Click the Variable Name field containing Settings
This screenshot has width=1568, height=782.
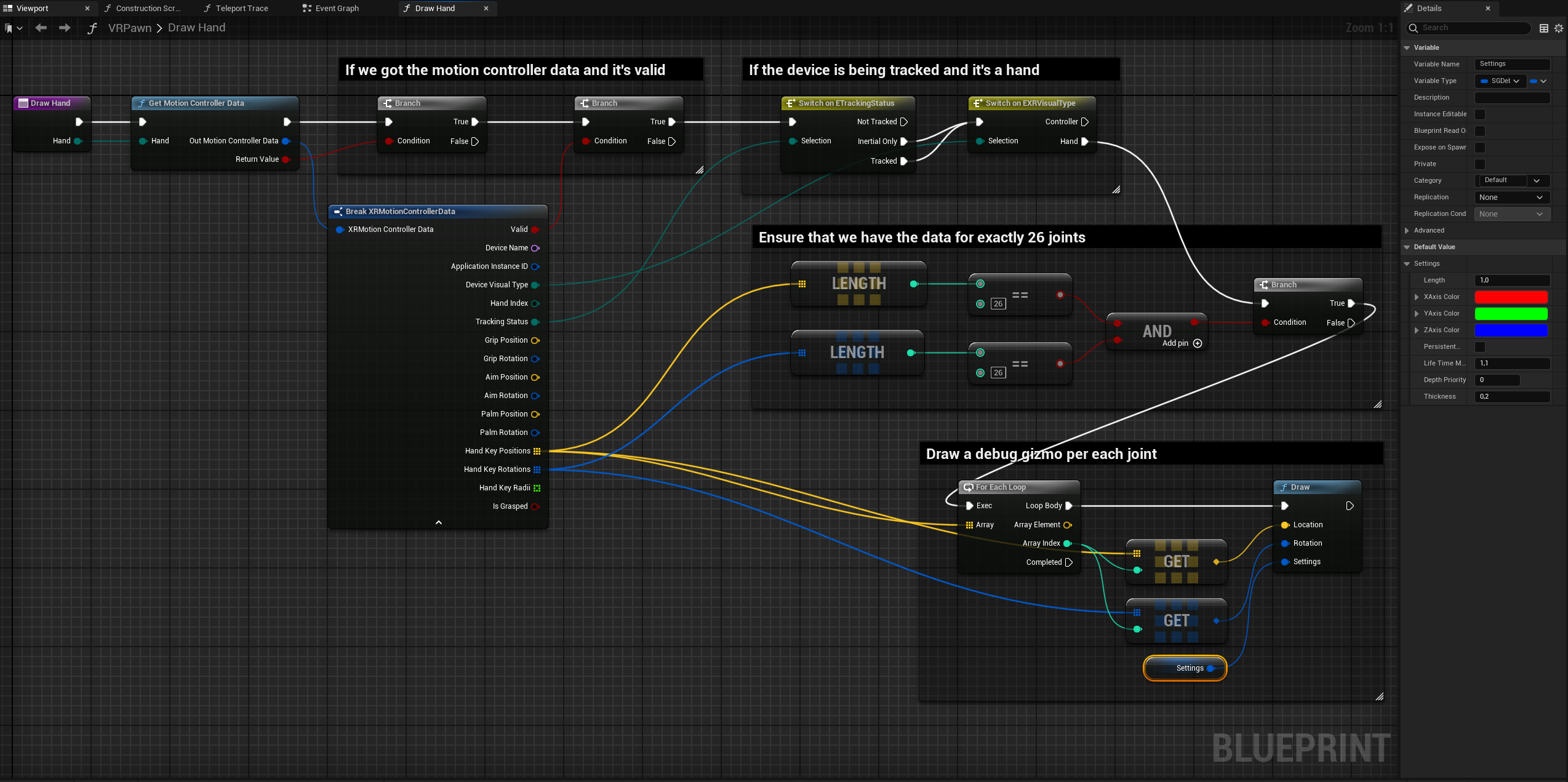pos(1512,63)
